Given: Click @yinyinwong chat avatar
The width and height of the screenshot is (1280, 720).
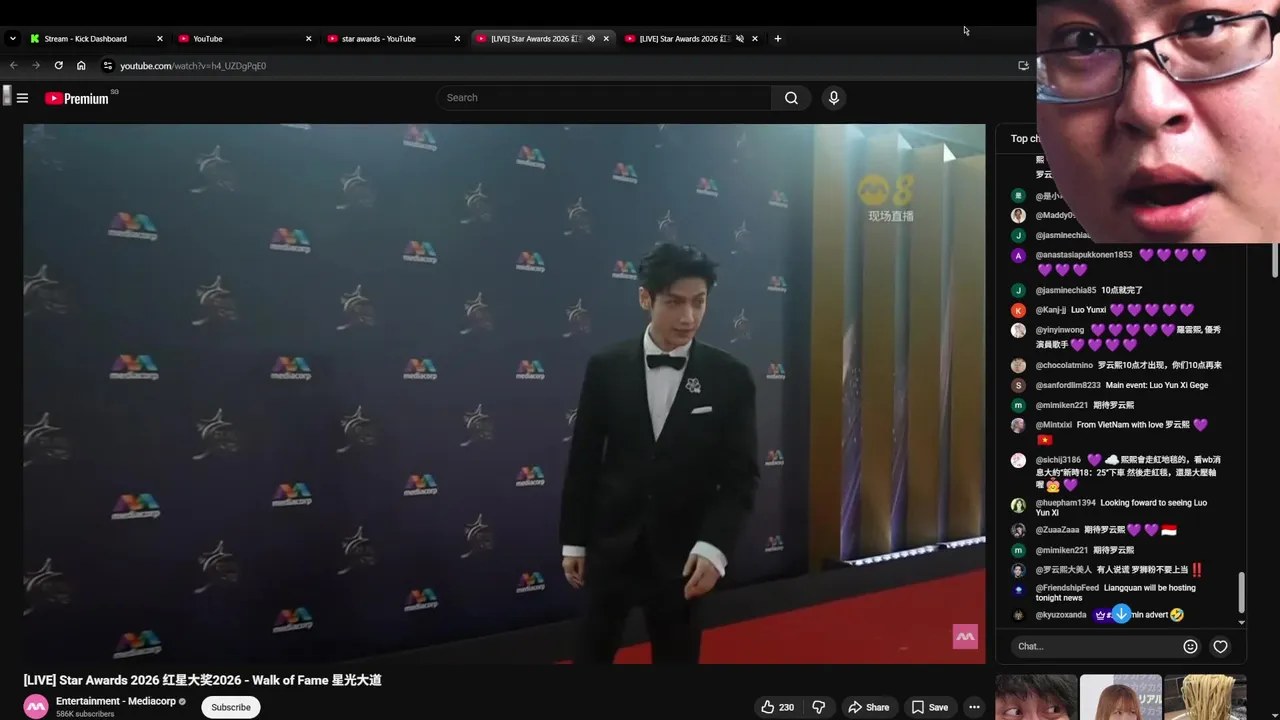Looking at the screenshot, I should [1018, 330].
